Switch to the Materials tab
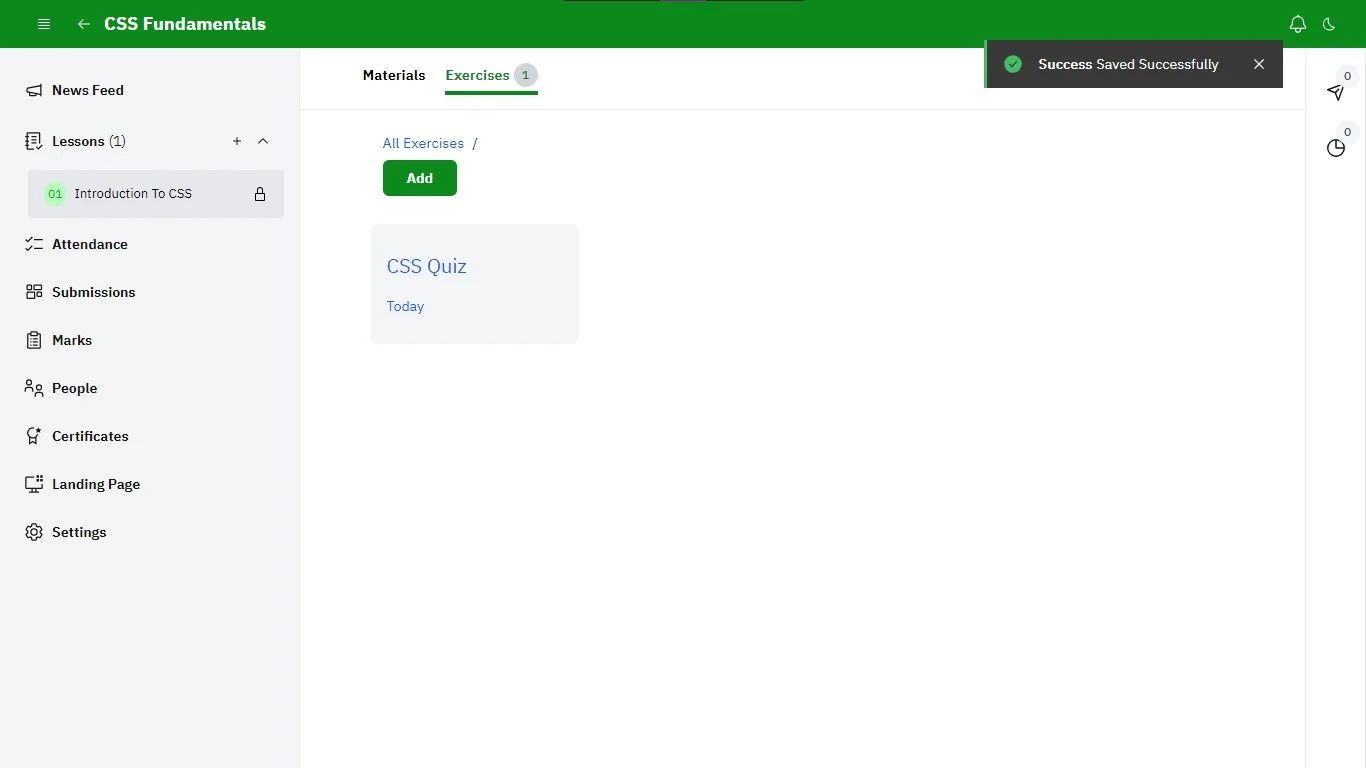This screenshot has height=768, width=1366. (x=394, y=75)
